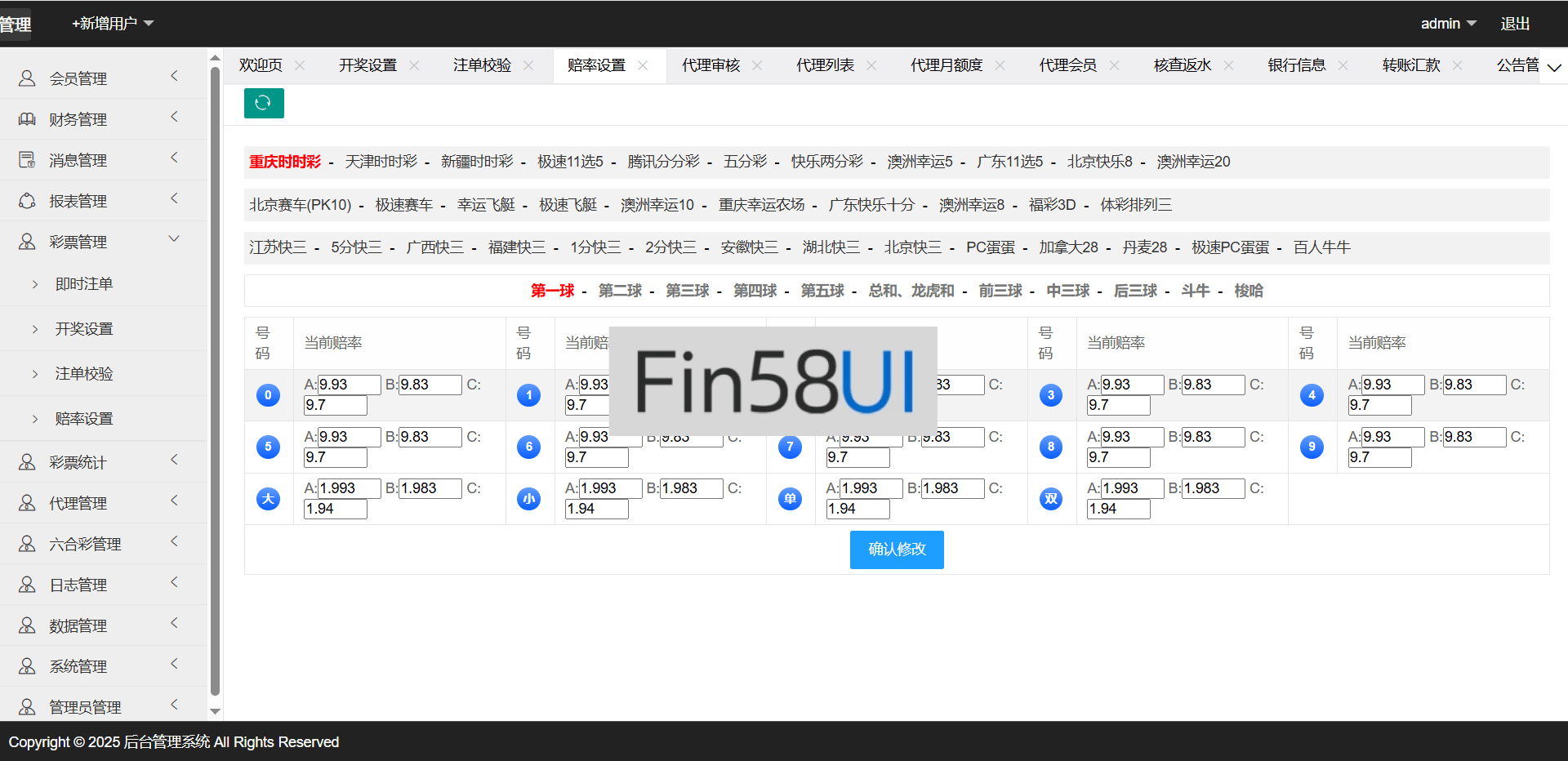Click the 消息管理 document icon
Viewport: 1568px width, 761px height.
tap(27, 160)
